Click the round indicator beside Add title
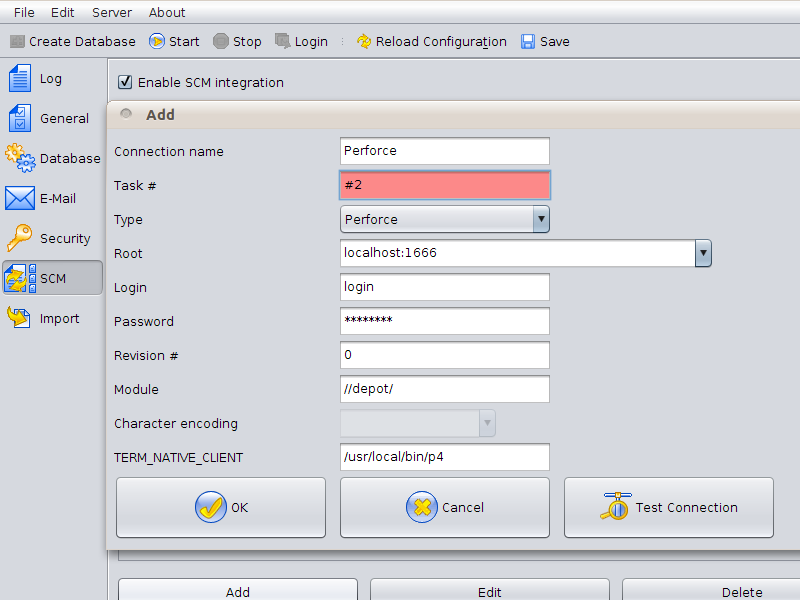The image size is (800, 600). [x=126, y=114]
